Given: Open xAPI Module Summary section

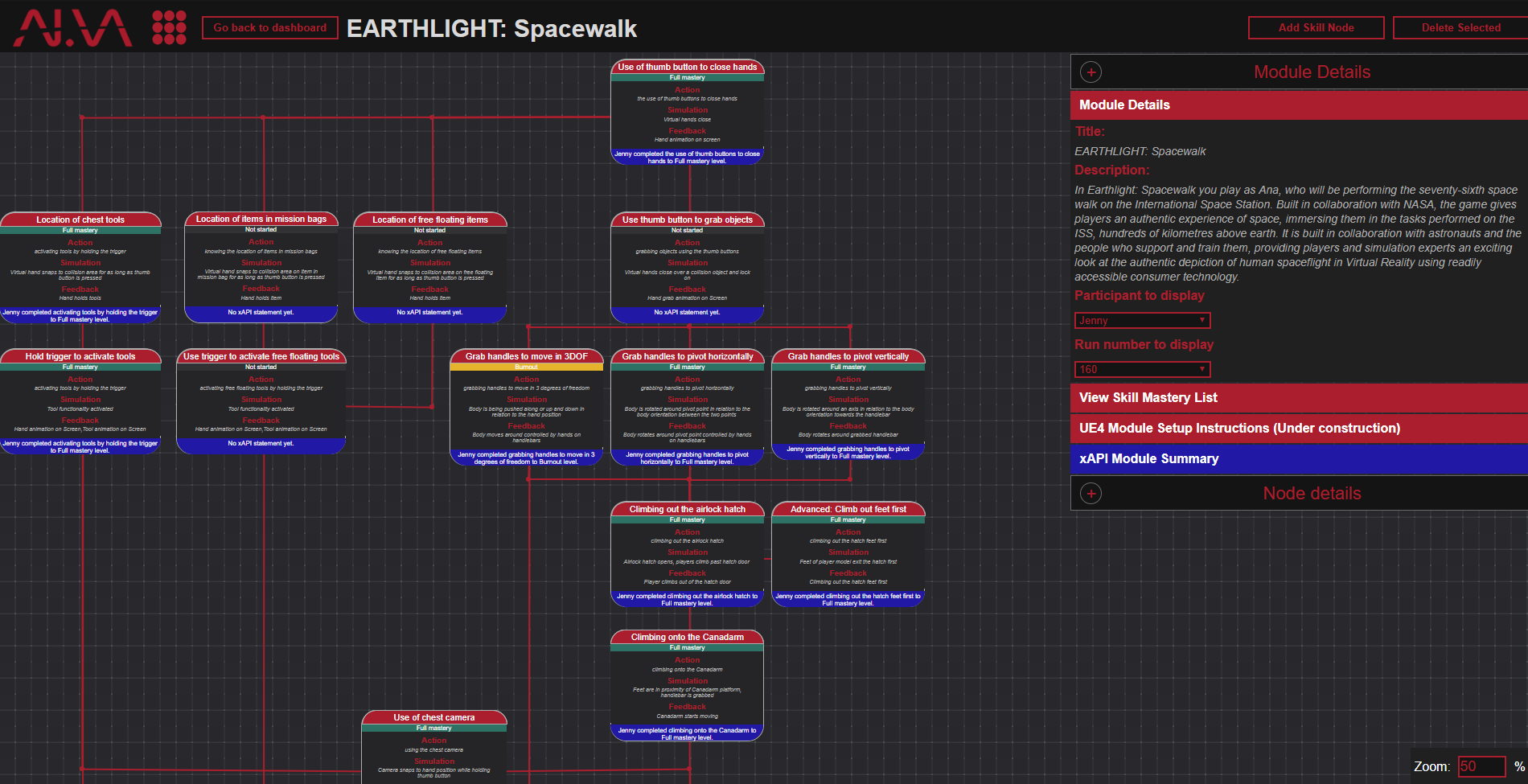Looking at the screenshot, I should click(1299, 458).
